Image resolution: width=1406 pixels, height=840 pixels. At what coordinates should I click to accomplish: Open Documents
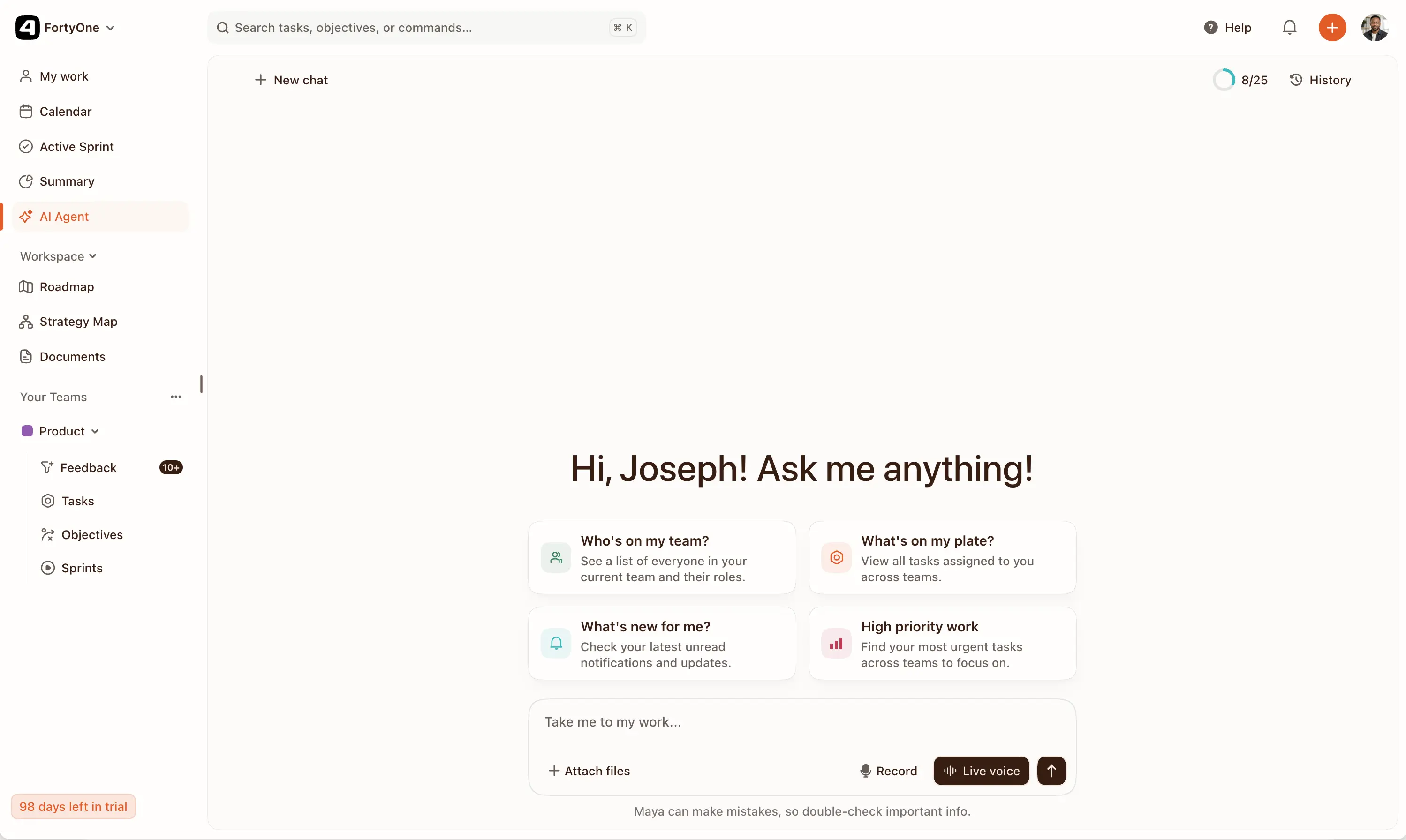pyautogui.click(x=100, y=357)
